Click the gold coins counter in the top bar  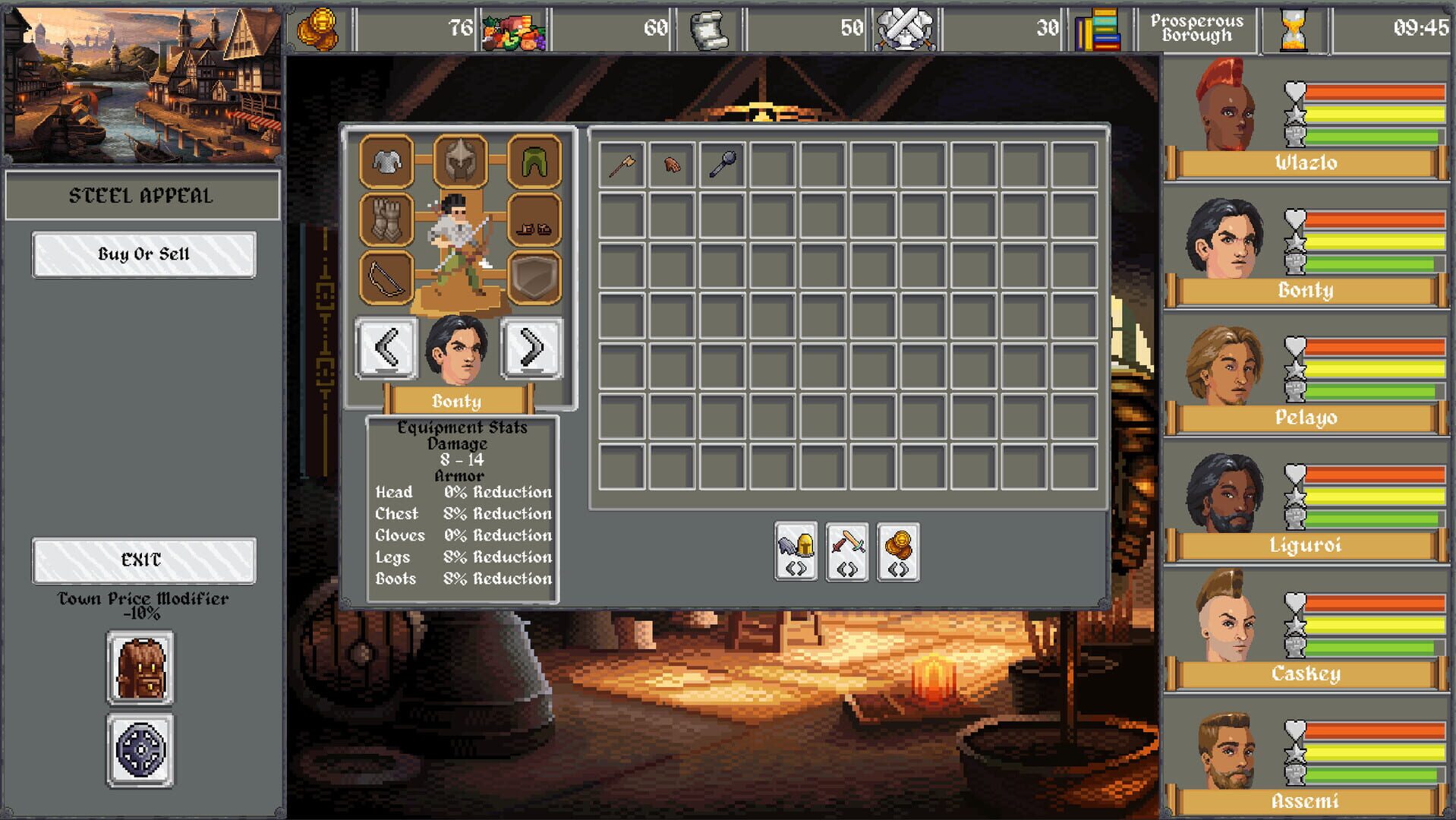[x=325, y=25]
